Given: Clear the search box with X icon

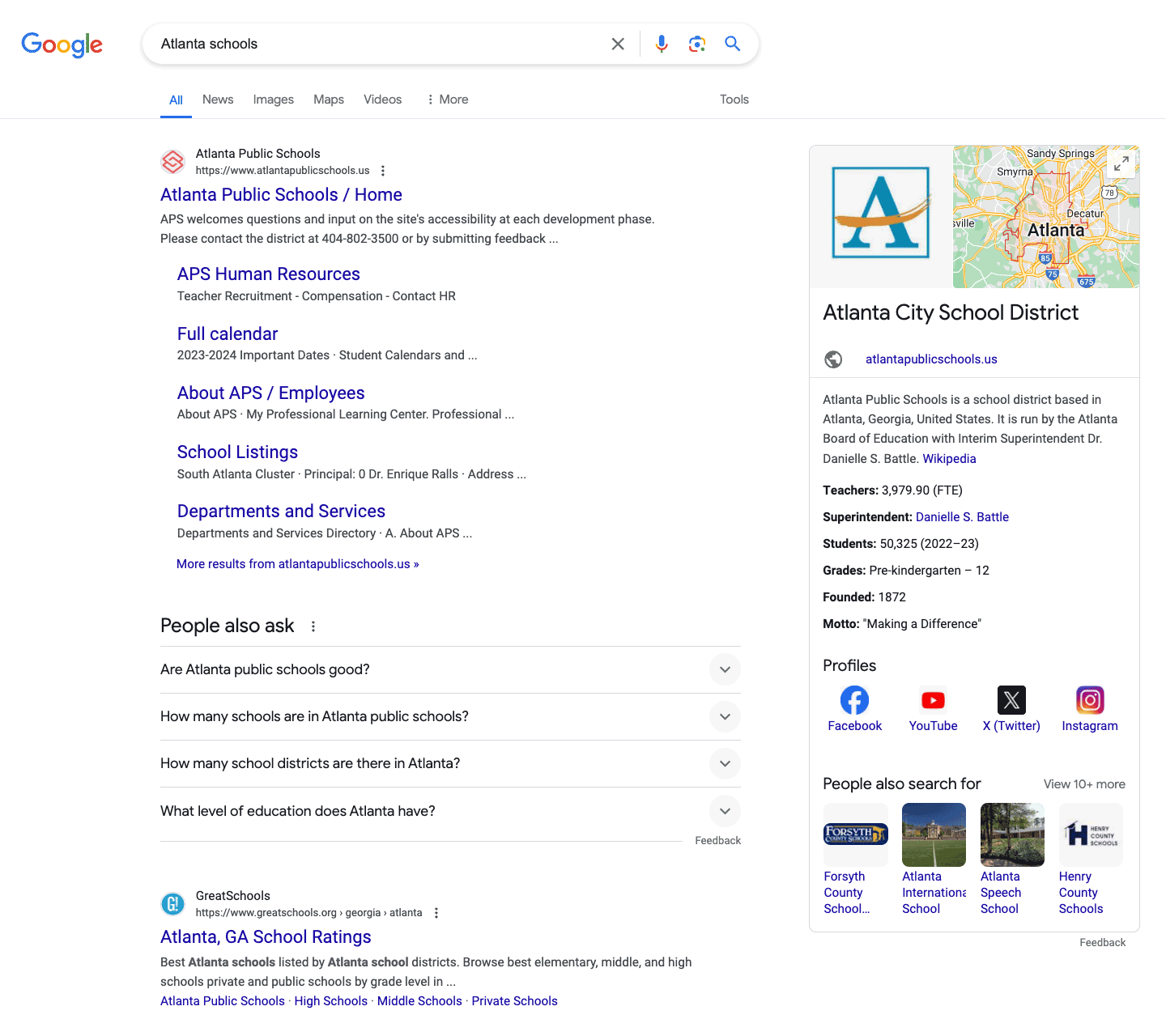Looking at the screenshot, I should 618,44.
